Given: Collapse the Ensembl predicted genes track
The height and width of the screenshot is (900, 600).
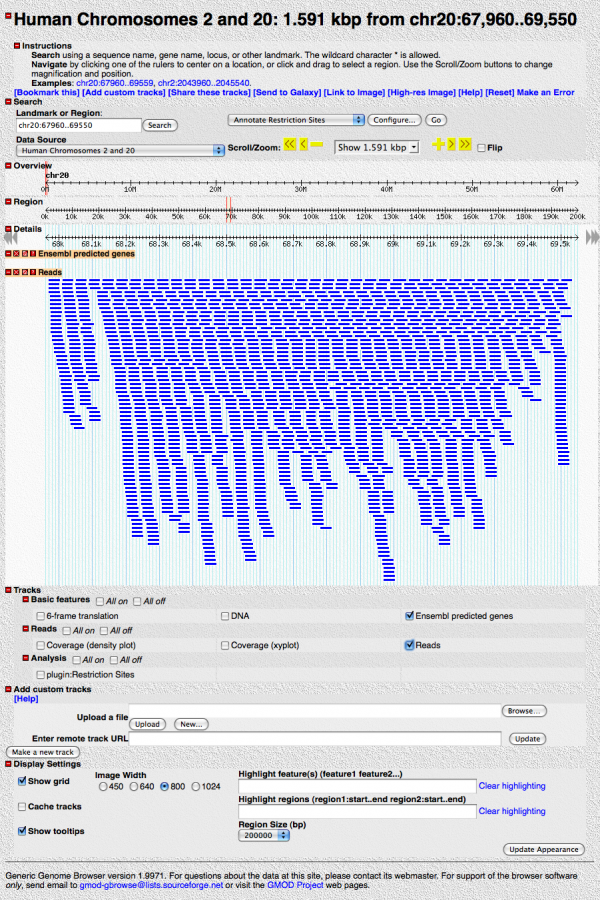Looking at the screenshot, I should pos(9,254).
